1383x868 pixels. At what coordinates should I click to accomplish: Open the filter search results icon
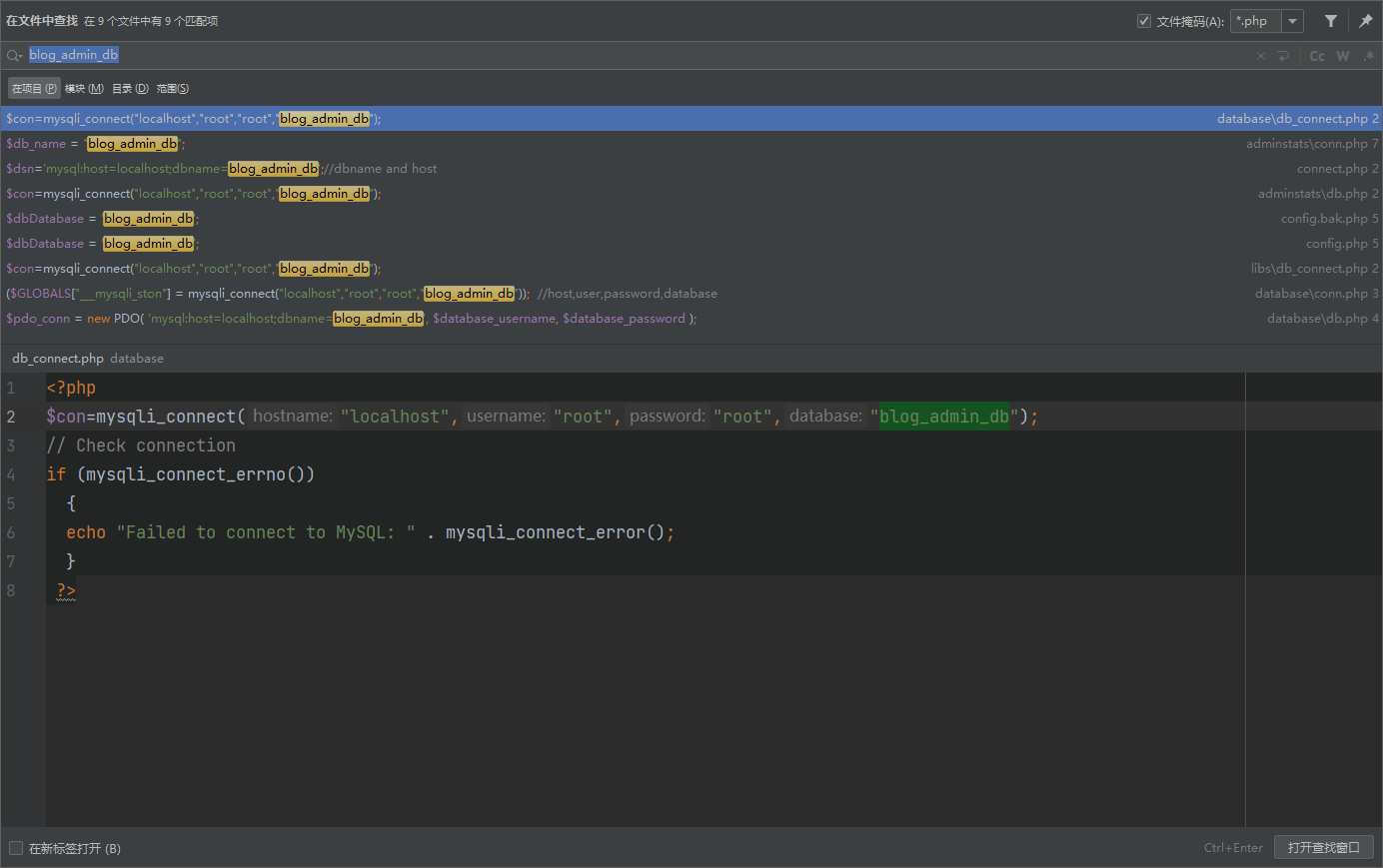[1331, 21]
